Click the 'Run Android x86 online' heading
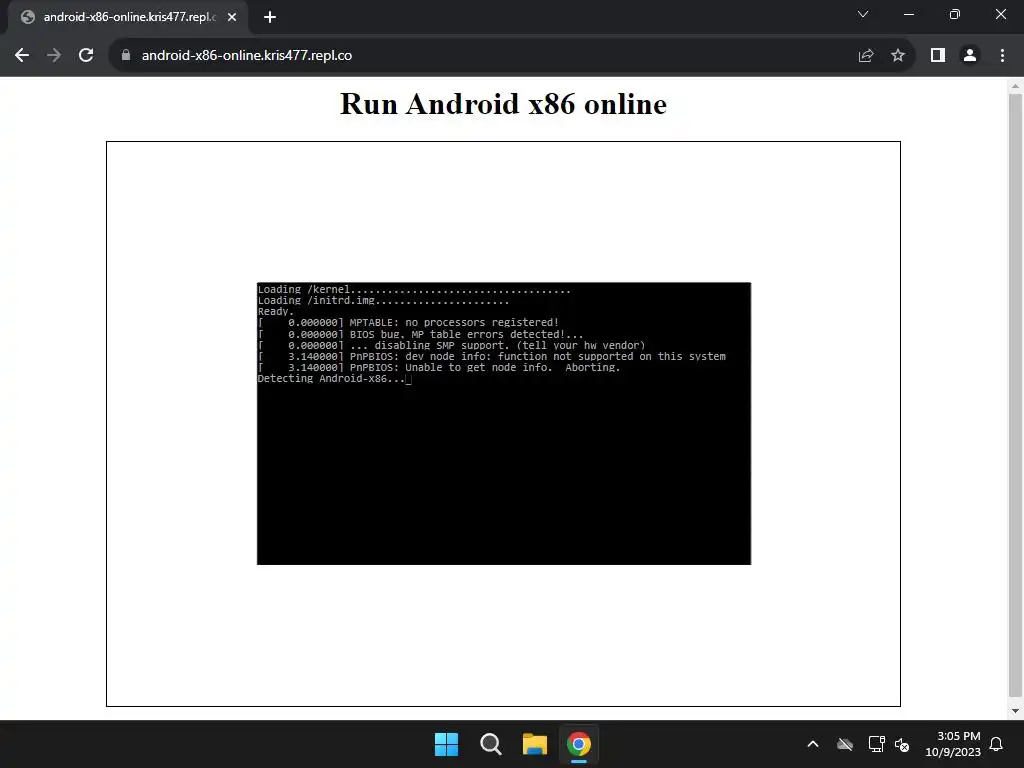The height and width of the screenshot is (768, 1024). pyautogui.click(x=504, y=104)
